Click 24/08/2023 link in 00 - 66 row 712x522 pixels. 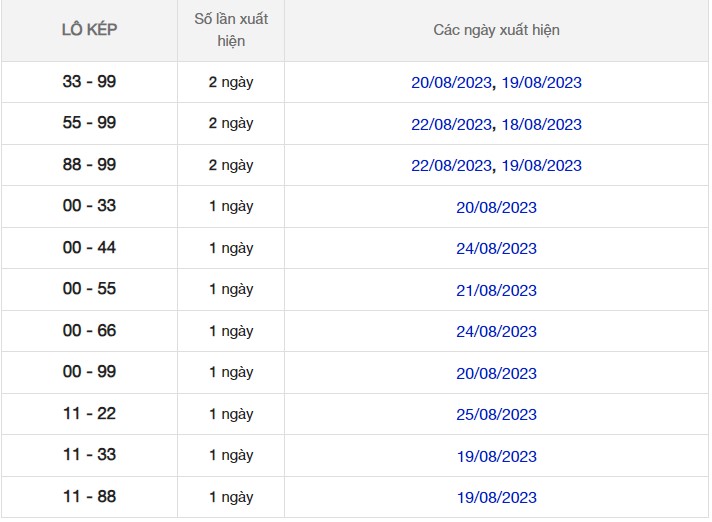point(496,332)
